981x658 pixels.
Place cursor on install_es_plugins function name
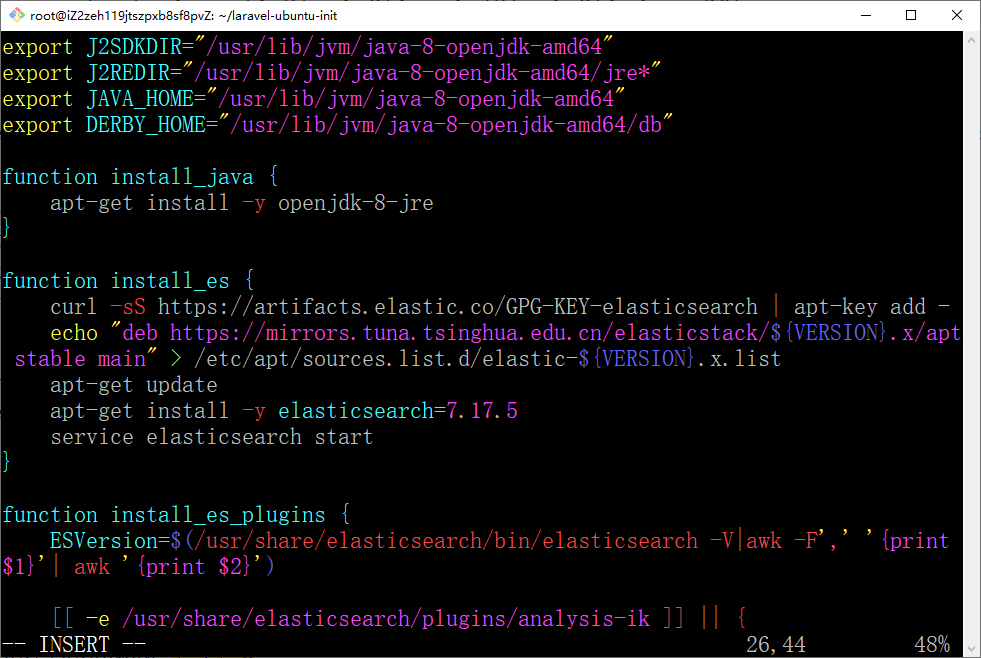pyautogui.click(x=218, y=515)
